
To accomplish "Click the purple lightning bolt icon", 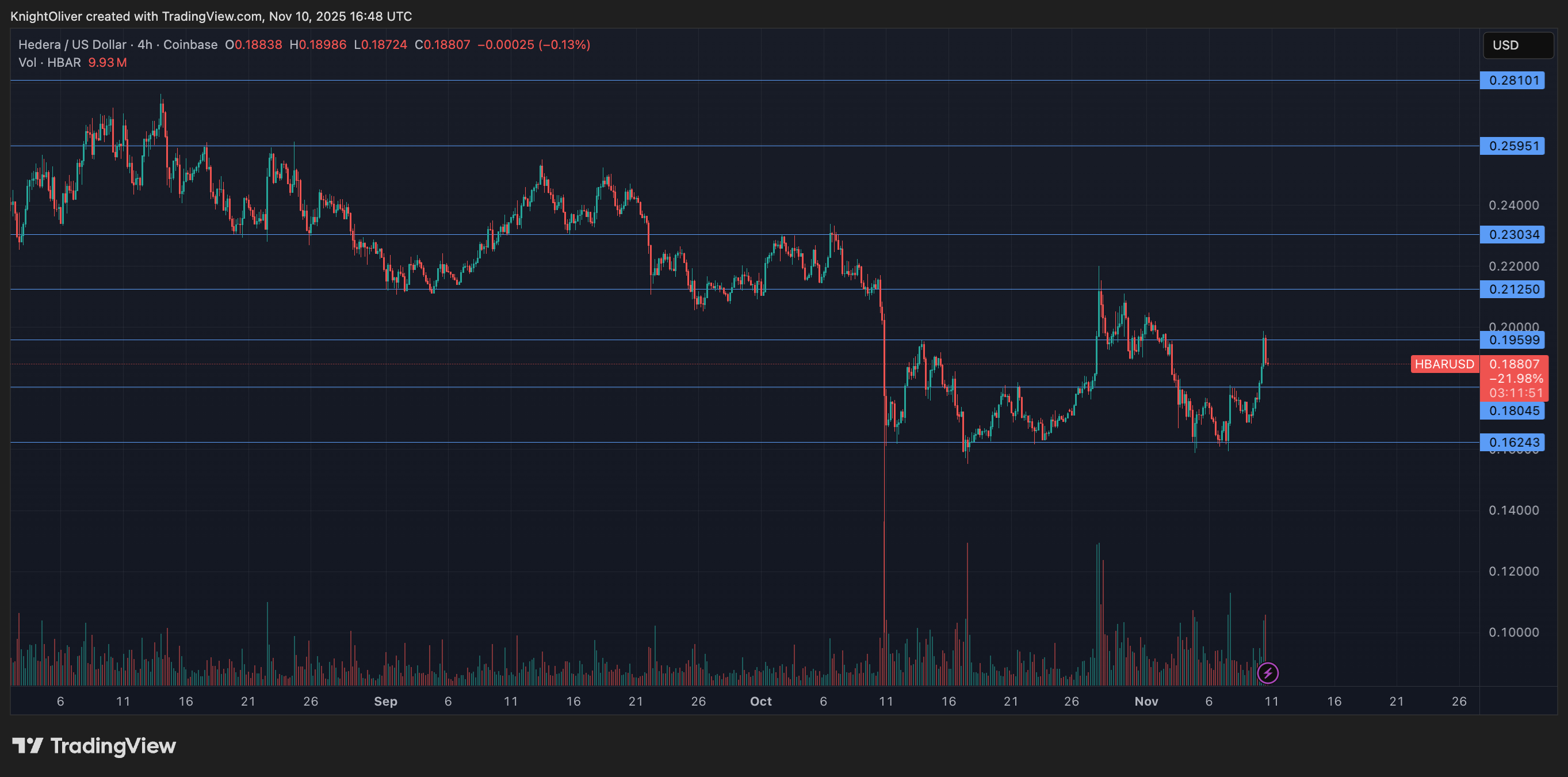I will [x=1267, y=673].
